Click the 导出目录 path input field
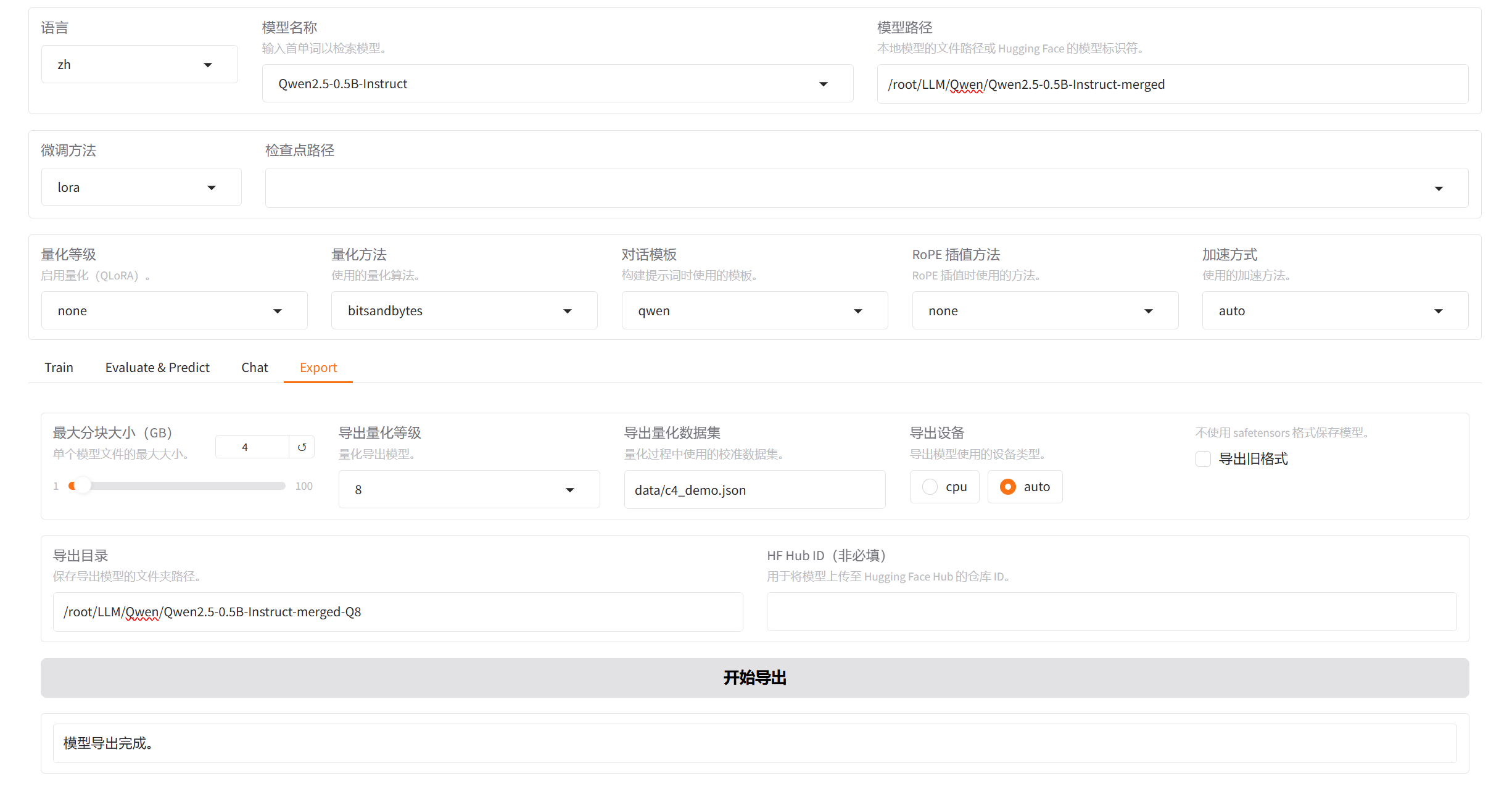Image resolution: width=1512 pixels, height=789 pixels. pos(398,612)
